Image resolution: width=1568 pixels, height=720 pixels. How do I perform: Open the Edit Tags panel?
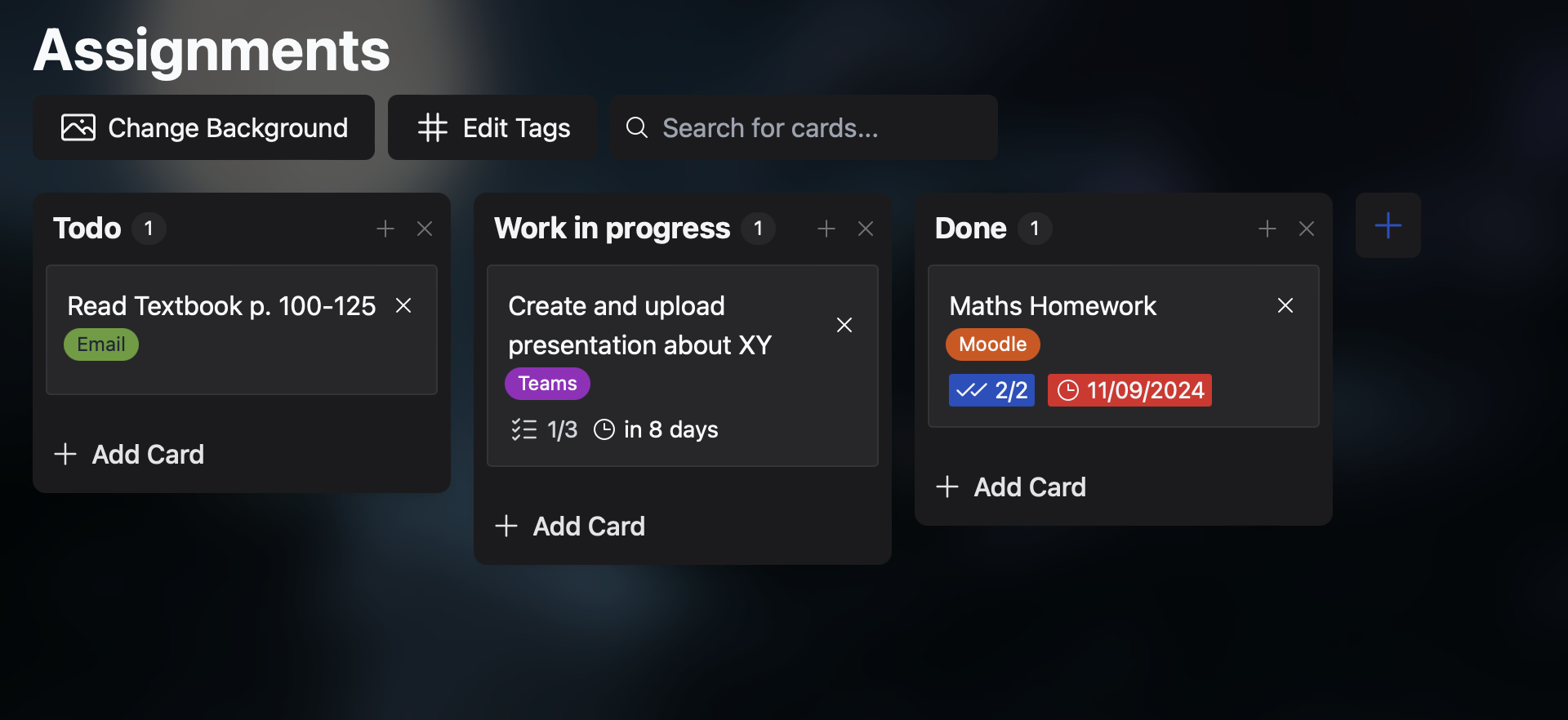click(492, 127)
